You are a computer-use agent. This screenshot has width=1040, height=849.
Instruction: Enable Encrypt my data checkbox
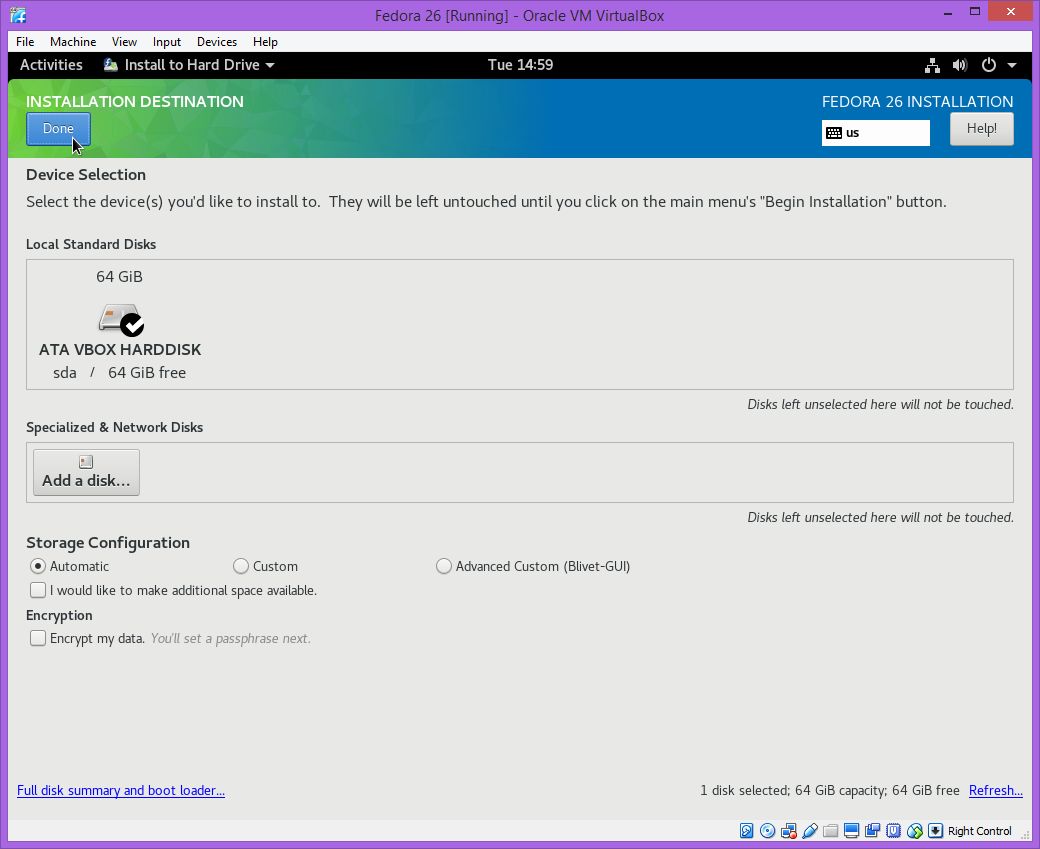tap(38, 638)
